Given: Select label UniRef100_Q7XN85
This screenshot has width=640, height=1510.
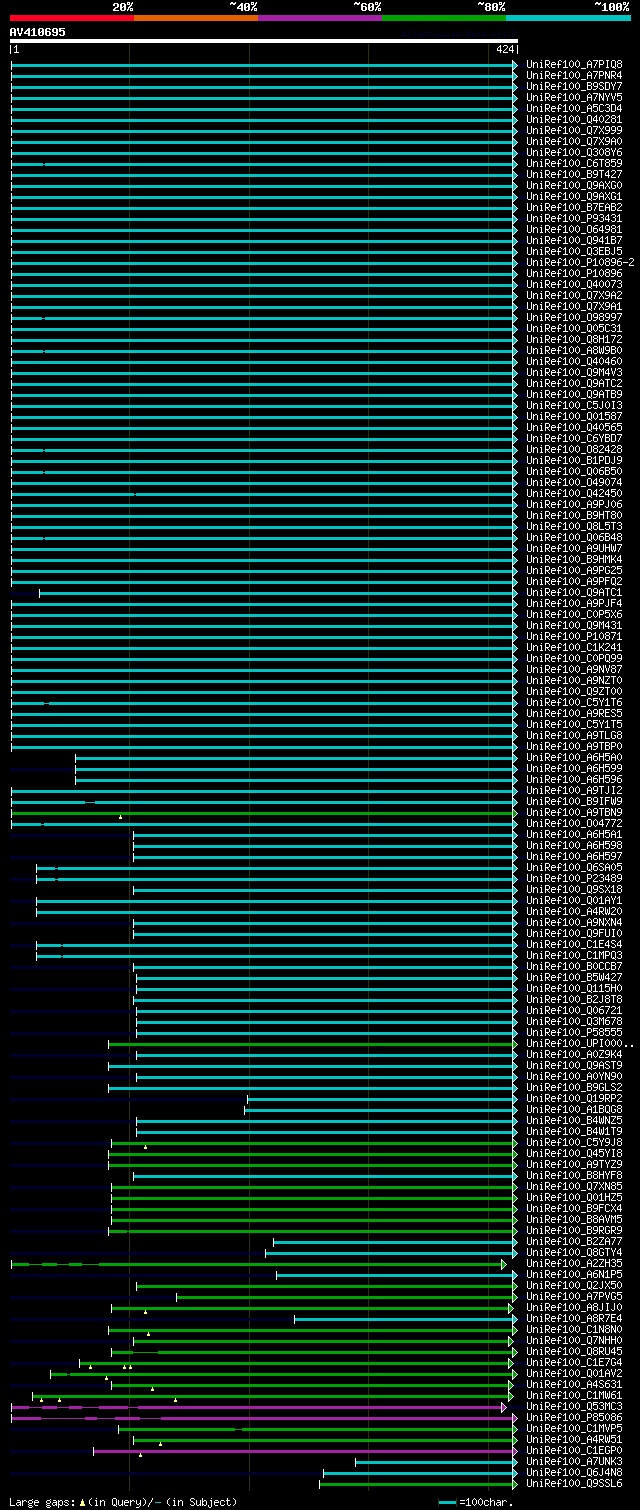Looking at the screenshot, I should (574, 1186).
